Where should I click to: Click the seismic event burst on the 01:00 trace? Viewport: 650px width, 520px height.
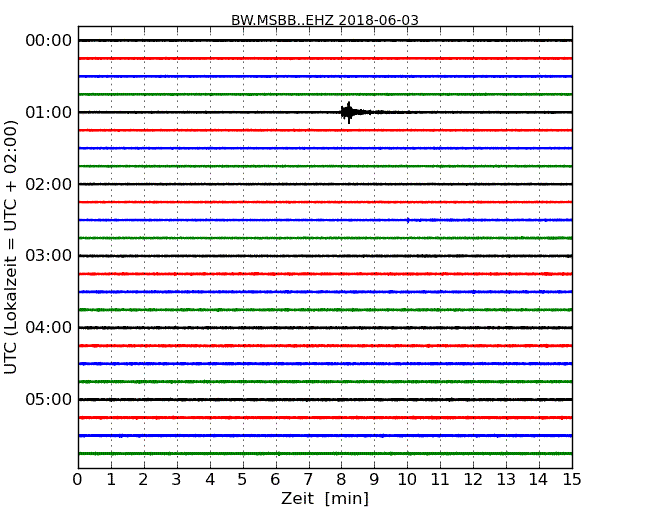tap(348, 112)
